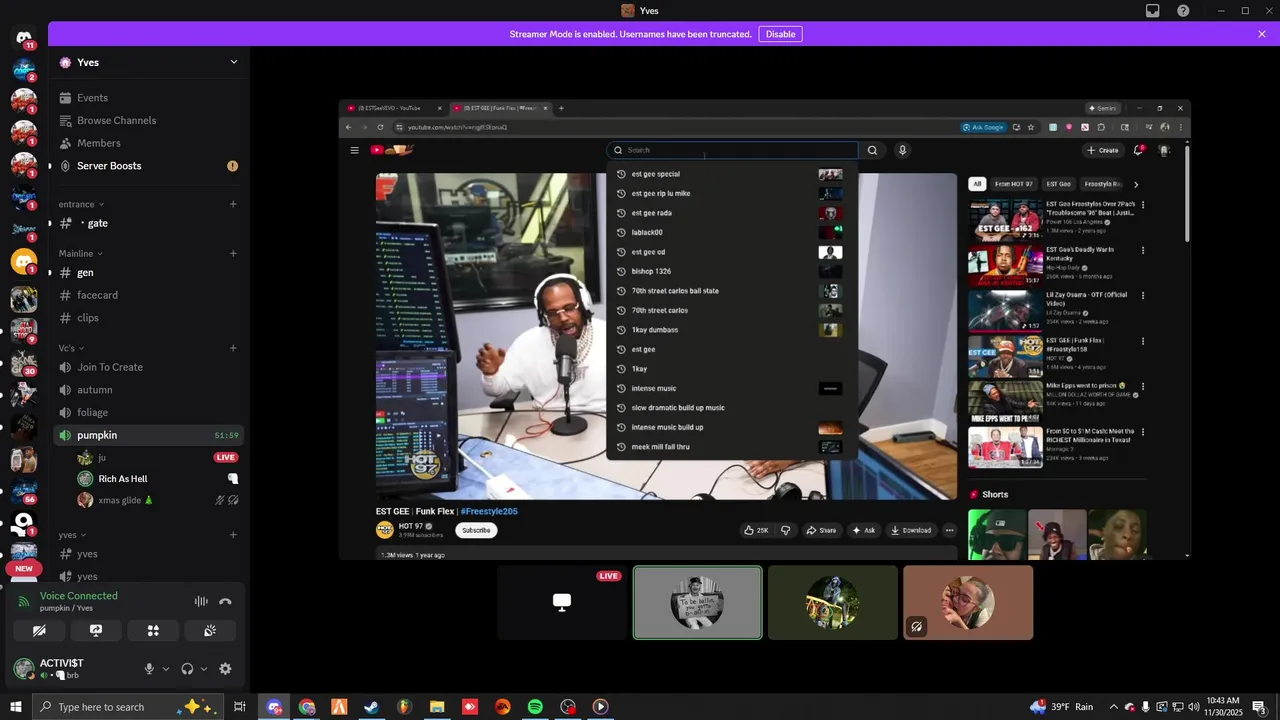Select voice participant xmas glide

pyautogui.click(x=158, y=500)
